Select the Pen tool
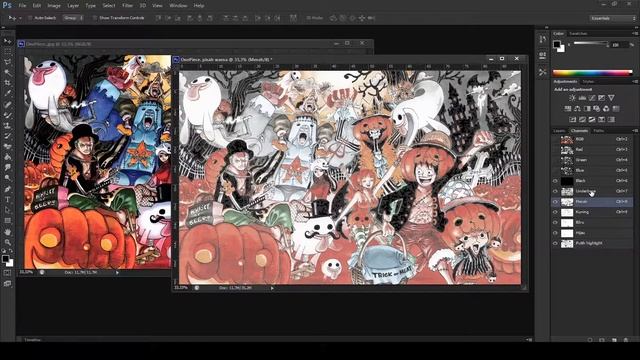Image resolution: width=640 pixels, height=360 pixels. point(7,189)
